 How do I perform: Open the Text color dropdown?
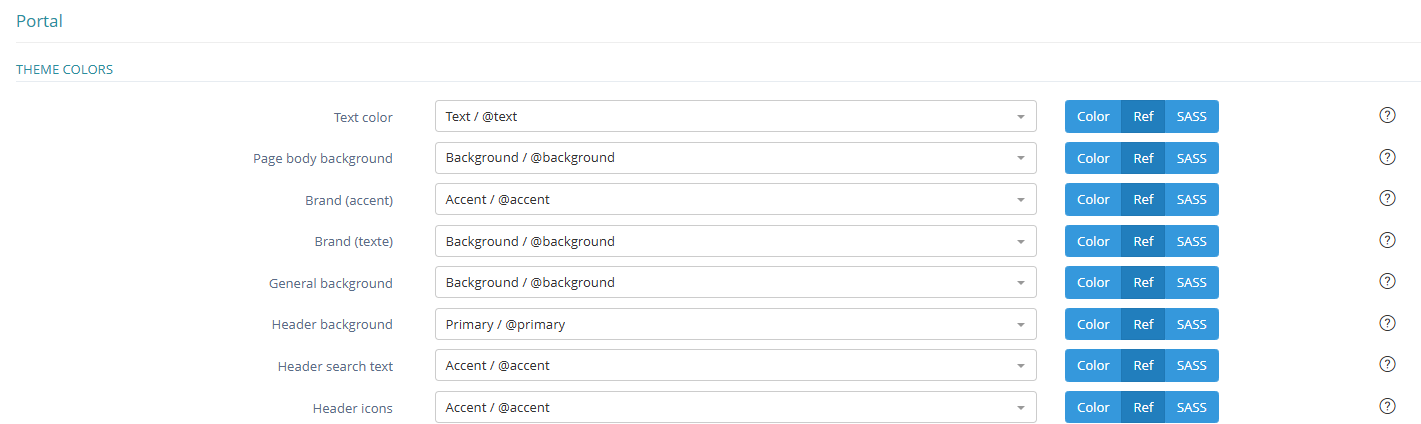point(735,117)
